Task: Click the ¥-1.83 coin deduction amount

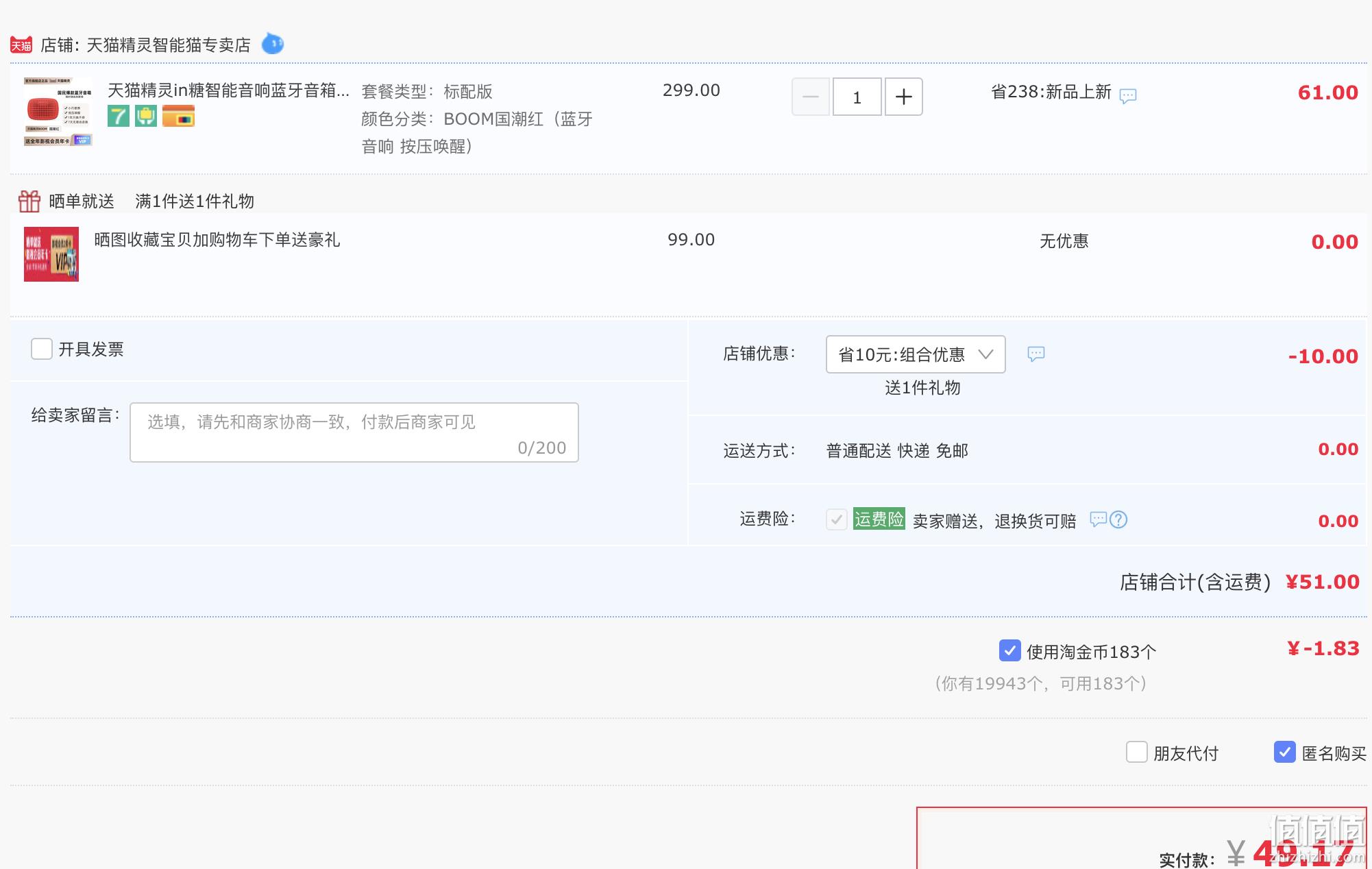Action: click(x=1323, y=648)
